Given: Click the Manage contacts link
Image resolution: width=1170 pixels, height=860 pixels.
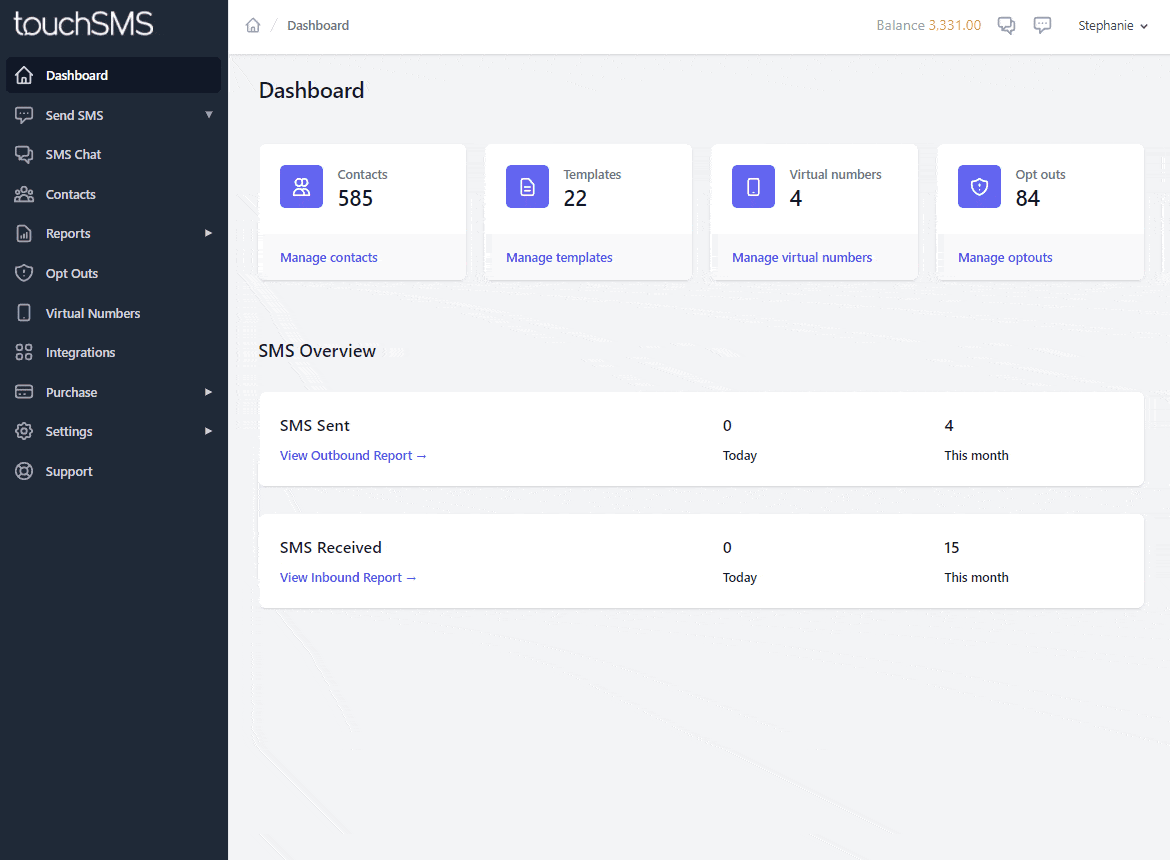Looking at the screenshot, I should (329, 257).
